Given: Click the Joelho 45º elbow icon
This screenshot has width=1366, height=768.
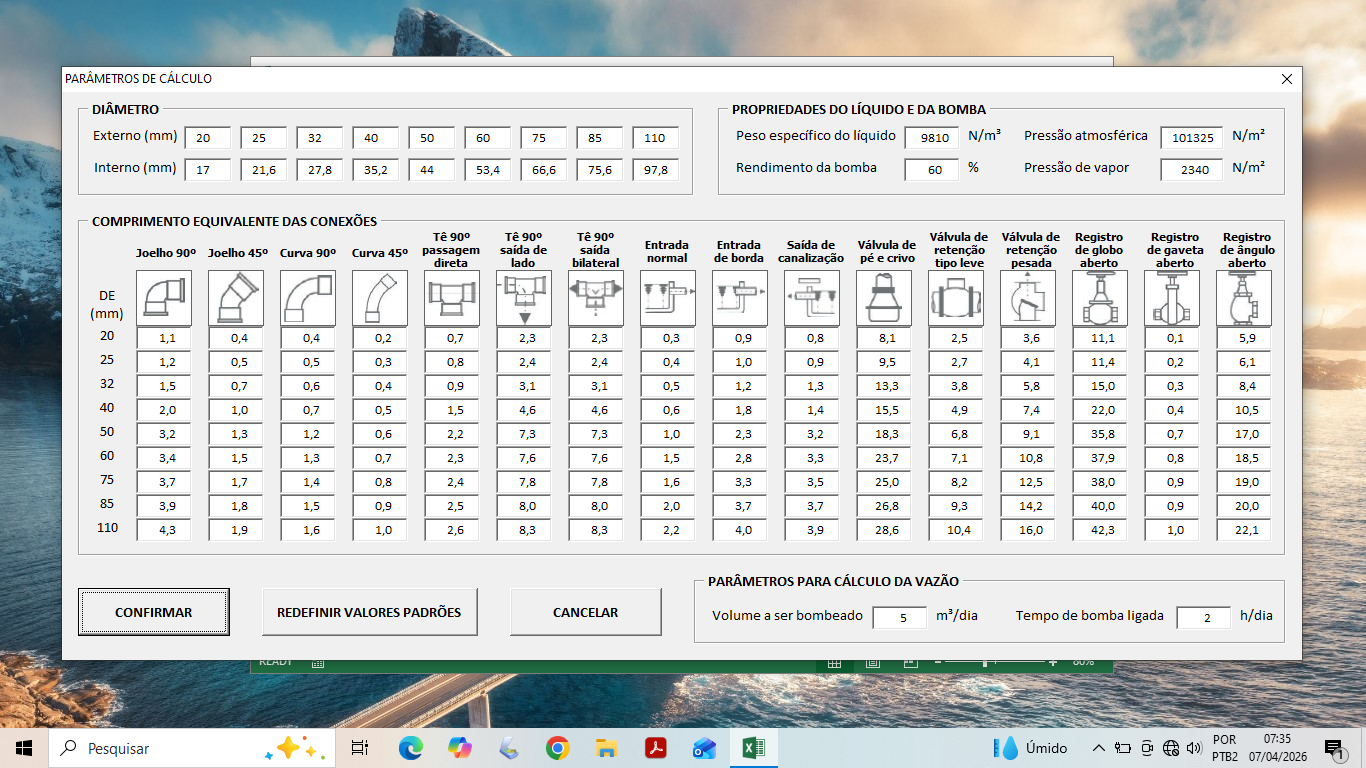Looking at the screenshot, I should (236, 298).
